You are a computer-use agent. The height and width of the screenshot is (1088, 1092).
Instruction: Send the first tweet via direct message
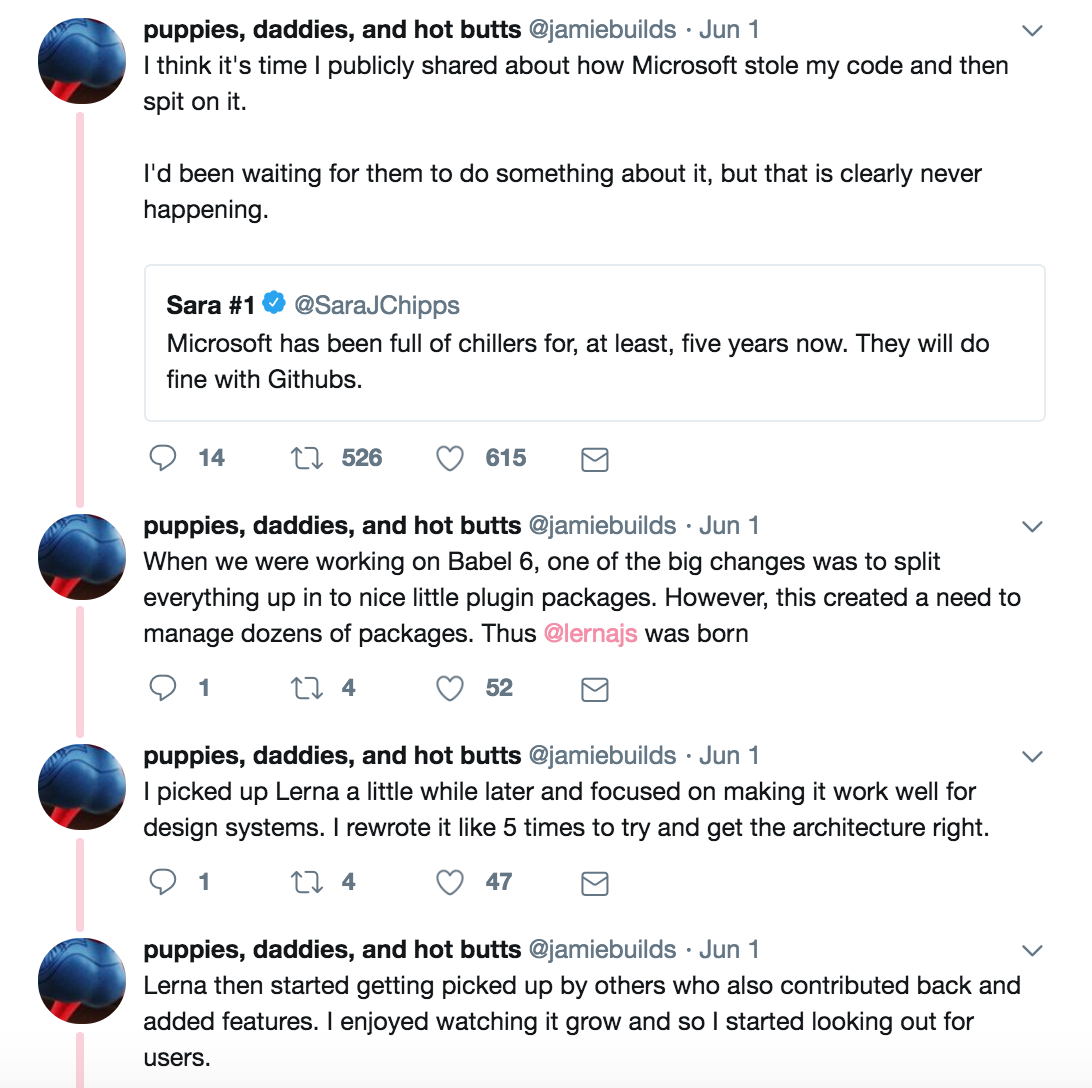point(595,459)
